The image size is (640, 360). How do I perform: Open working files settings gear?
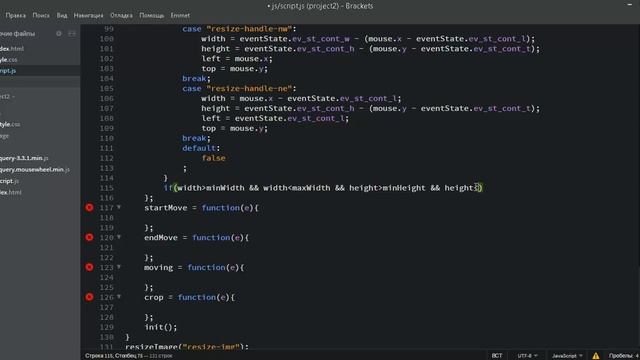(x=59, y=33)
